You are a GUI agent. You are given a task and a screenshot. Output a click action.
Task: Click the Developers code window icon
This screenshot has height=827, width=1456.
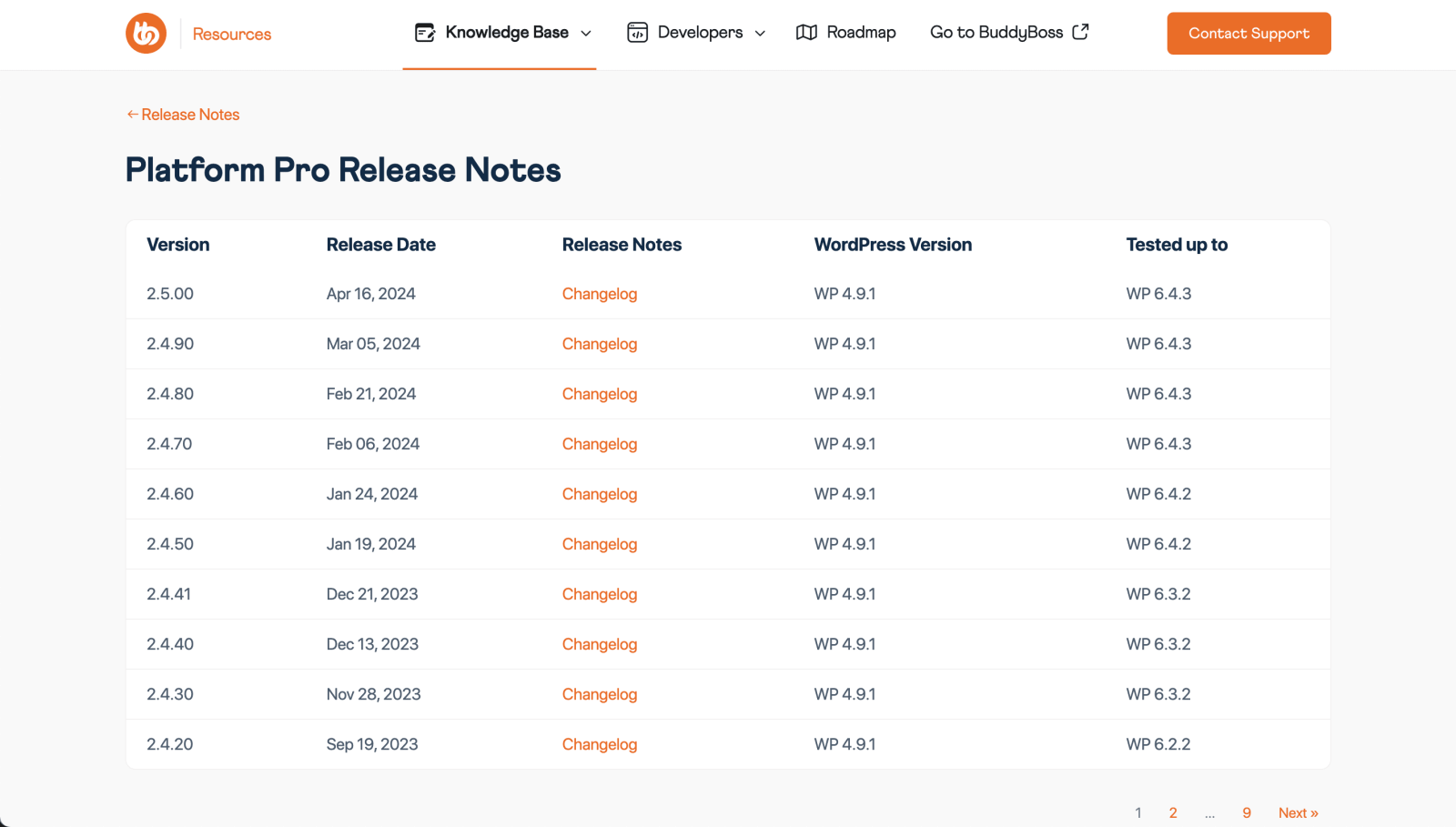click(x=637, y=33)
